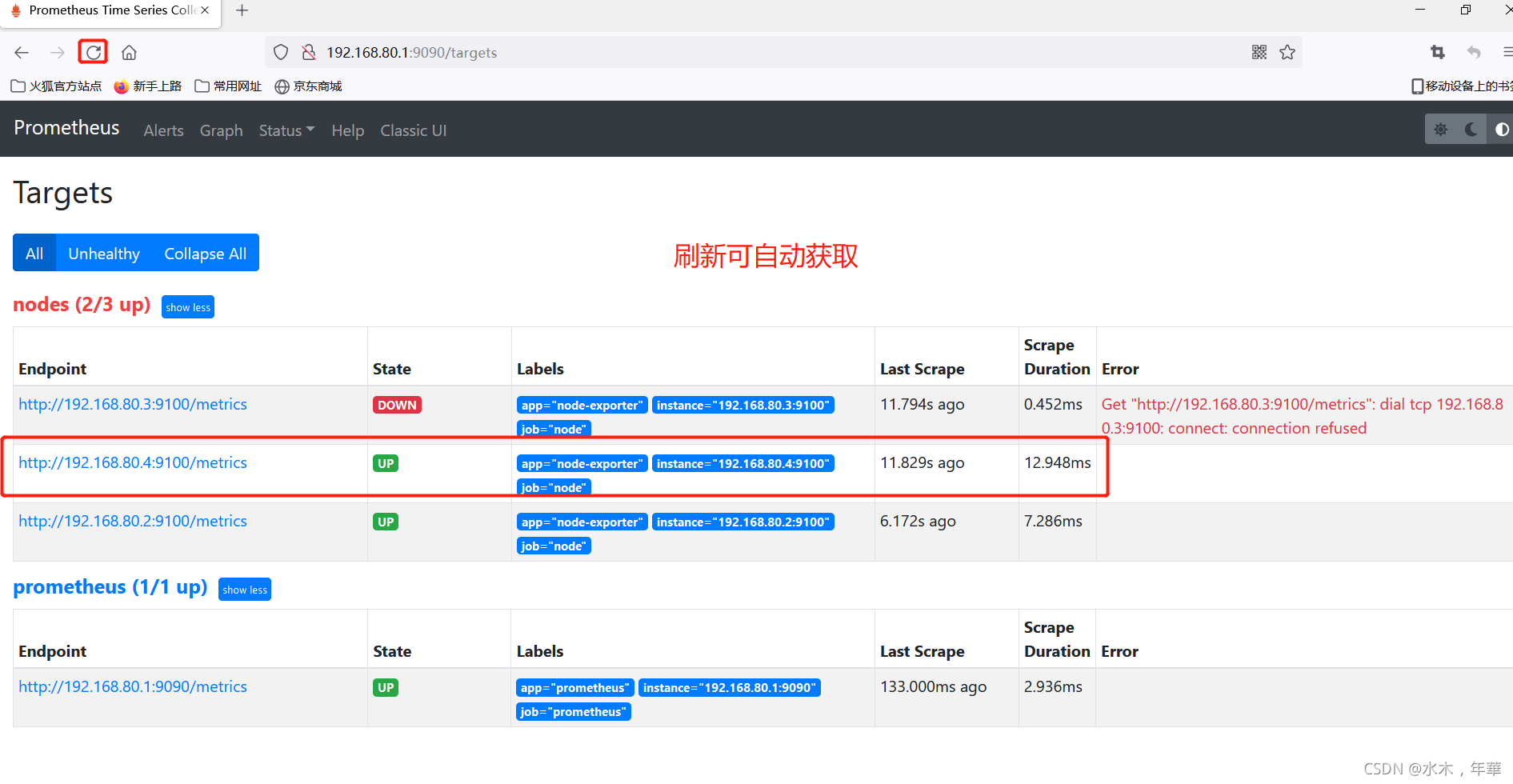Click instance="192.168.80.1:9090" label
Image resolution: width=1513 pixels, height=784 pixels.
point(730,687)
